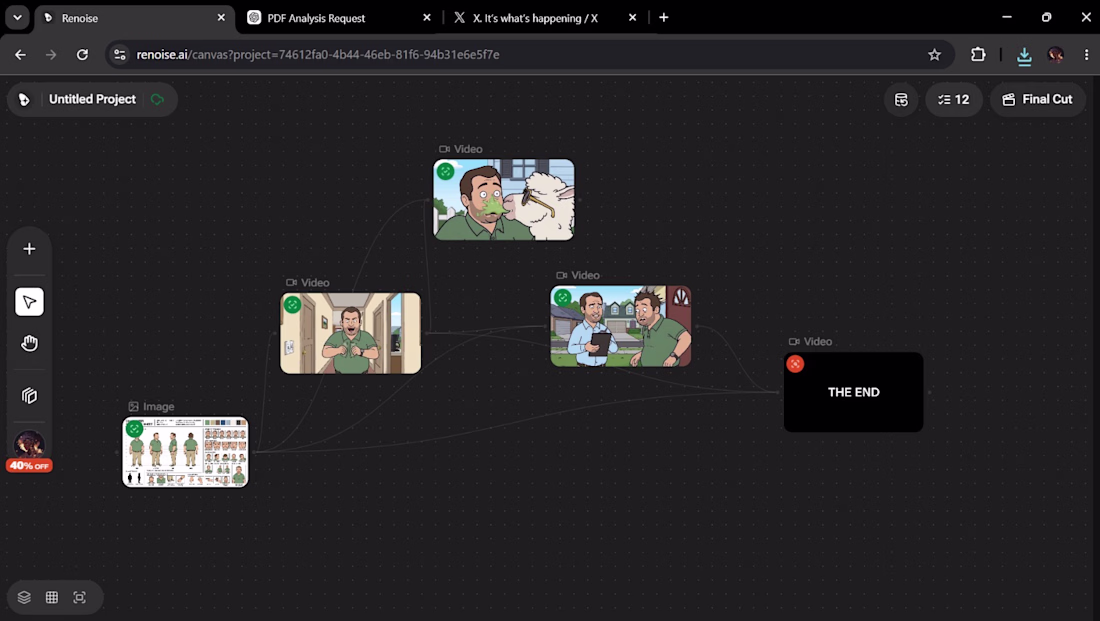Screen dimensions: 1100x621
Task: Select the character sheet image node
Action: (185, 452)
